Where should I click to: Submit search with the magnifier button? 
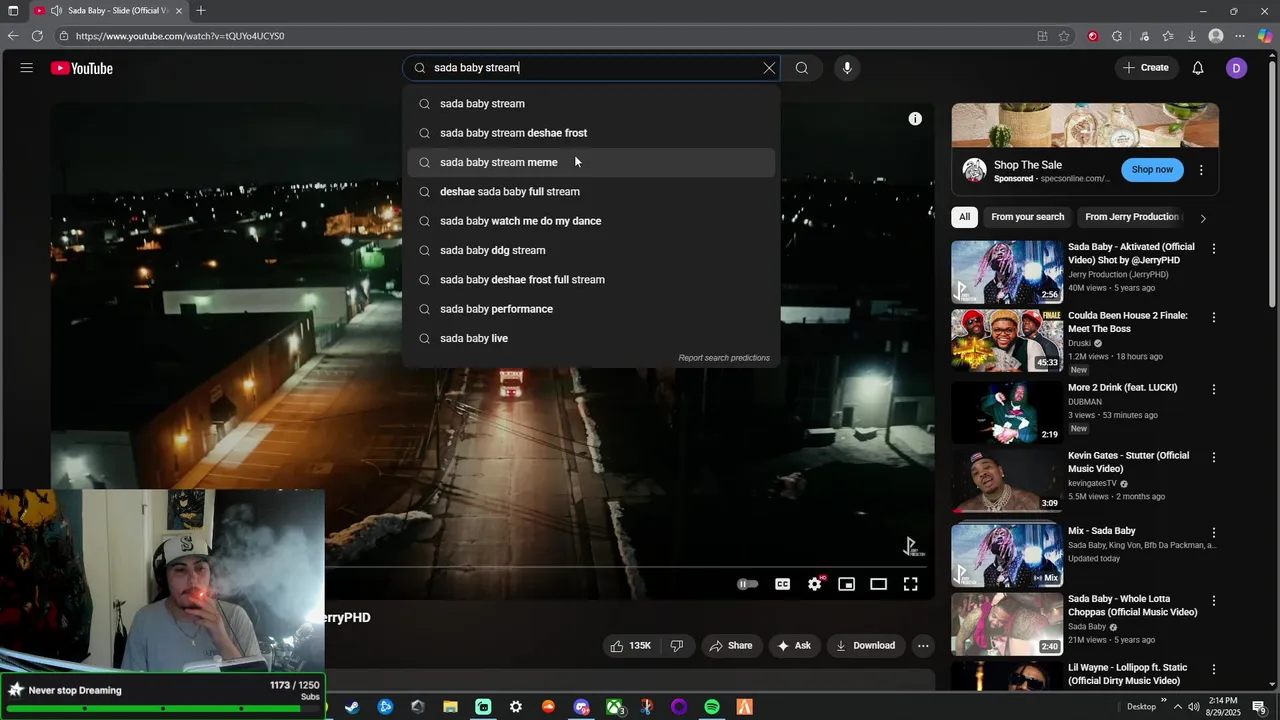click(802, 68)
